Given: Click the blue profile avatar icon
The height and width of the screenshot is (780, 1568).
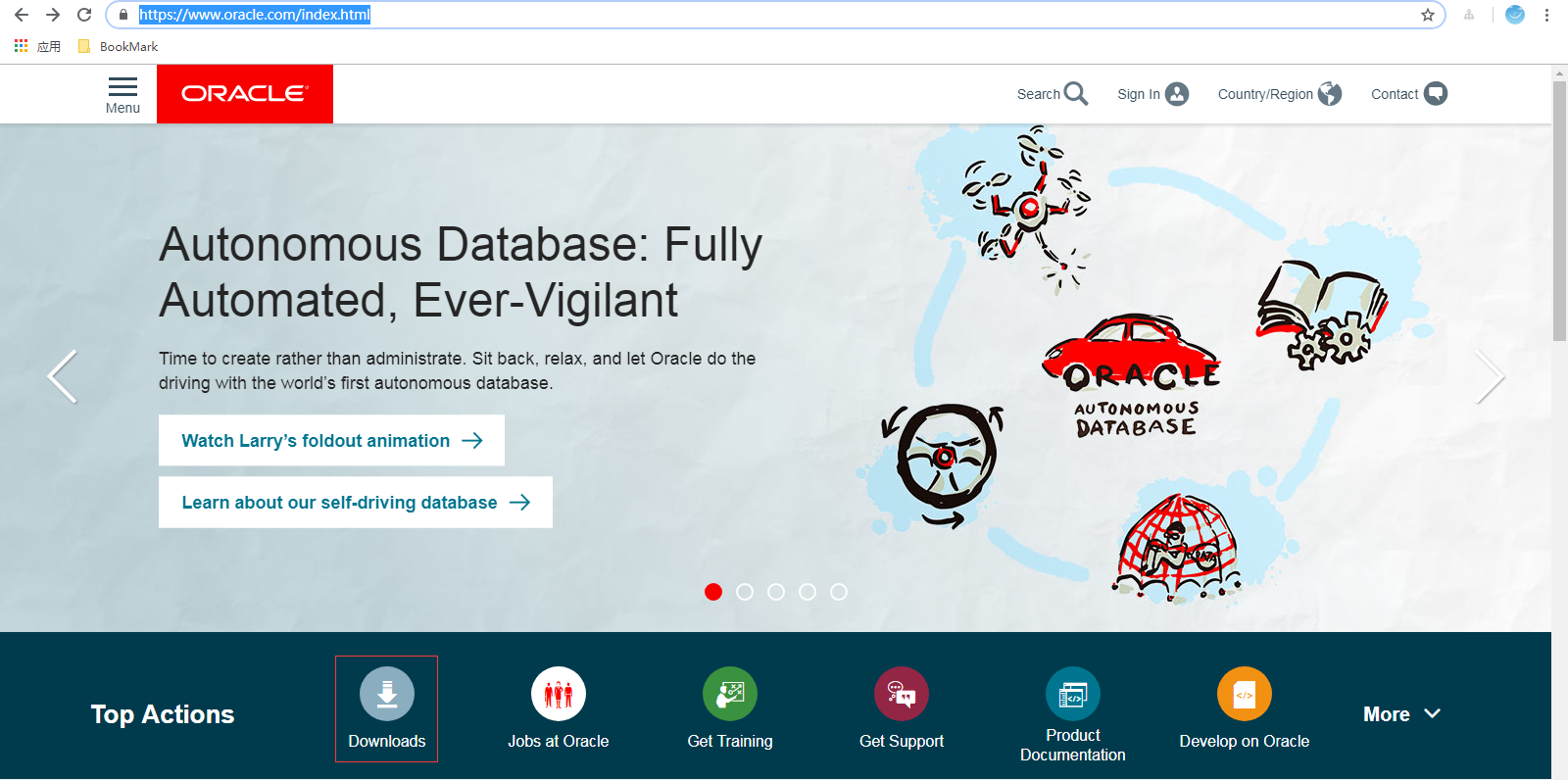Looking at the screenshot, I should pyautogui.click(x=1515, y=15).
